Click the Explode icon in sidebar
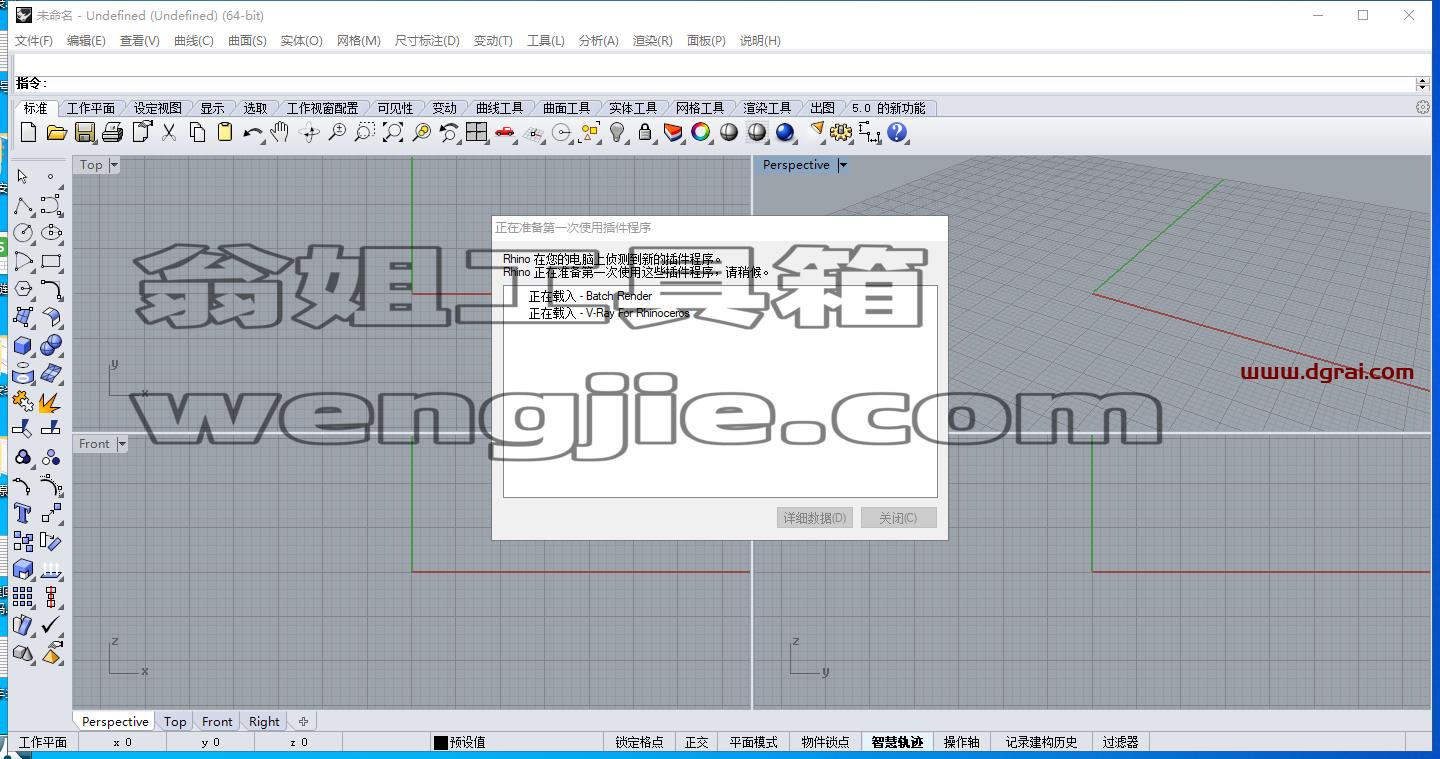Image resolution: width=1440 pixels, height=759 pixels. (x=51, y=401)
